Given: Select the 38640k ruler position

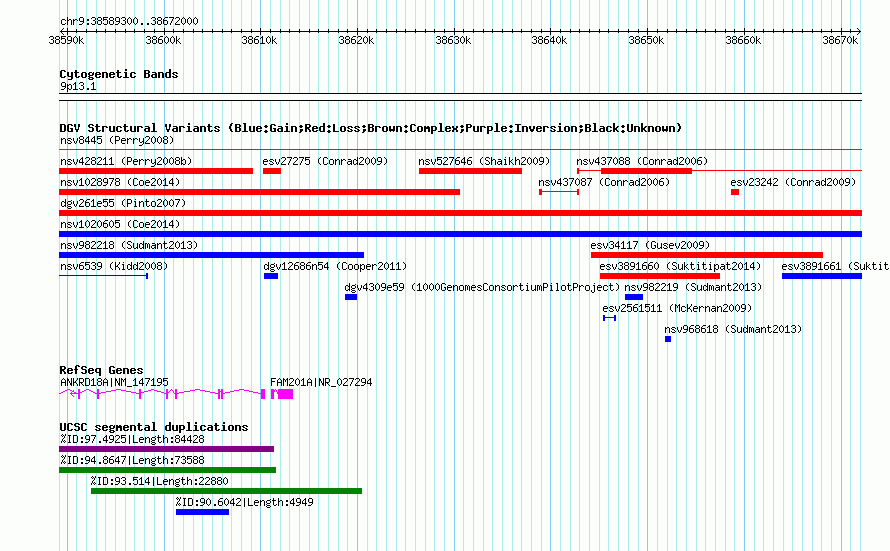Looking at the screenshot, I should [x=549, y=40].
